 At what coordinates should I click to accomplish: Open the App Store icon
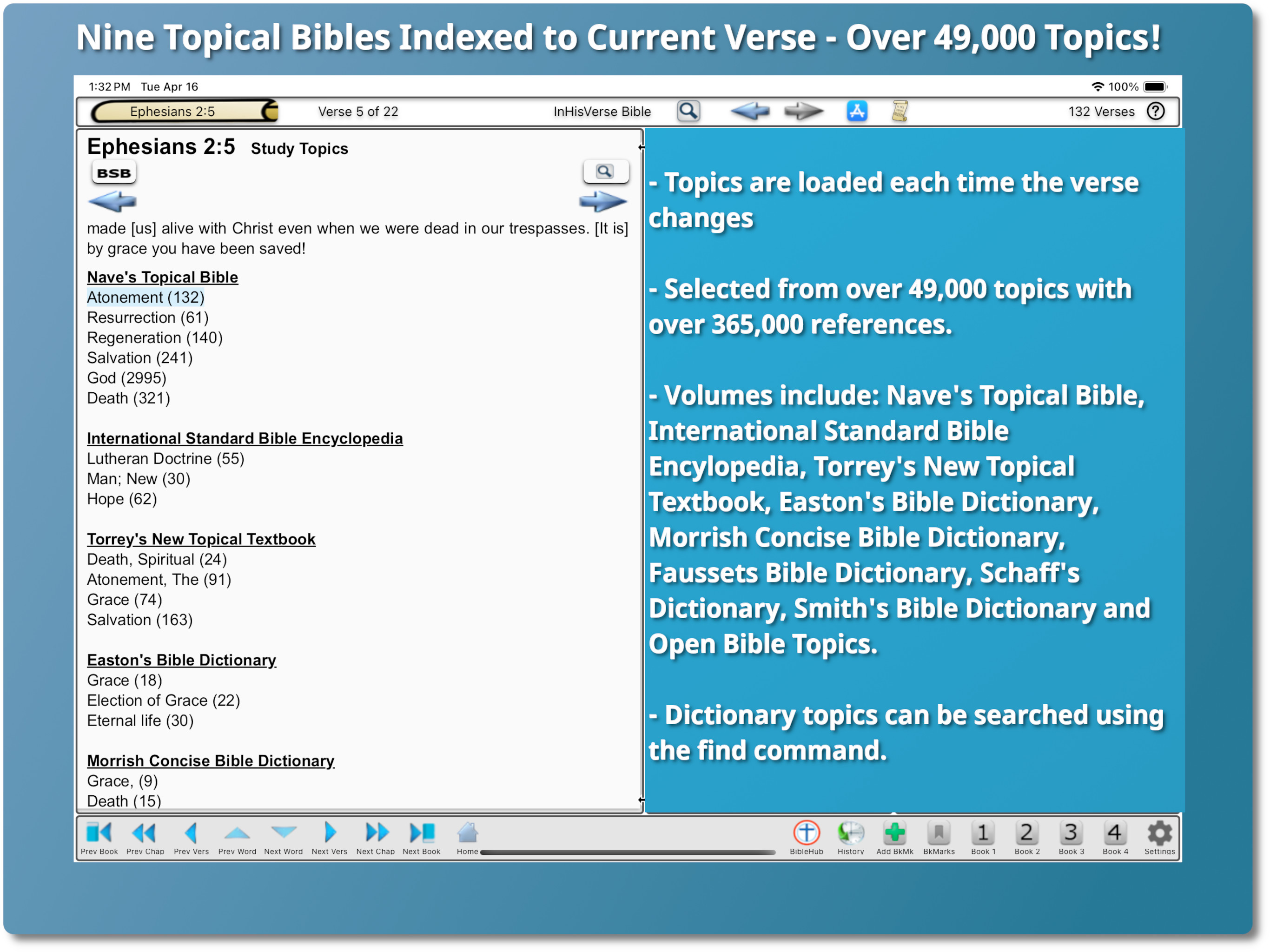point(857,111)
